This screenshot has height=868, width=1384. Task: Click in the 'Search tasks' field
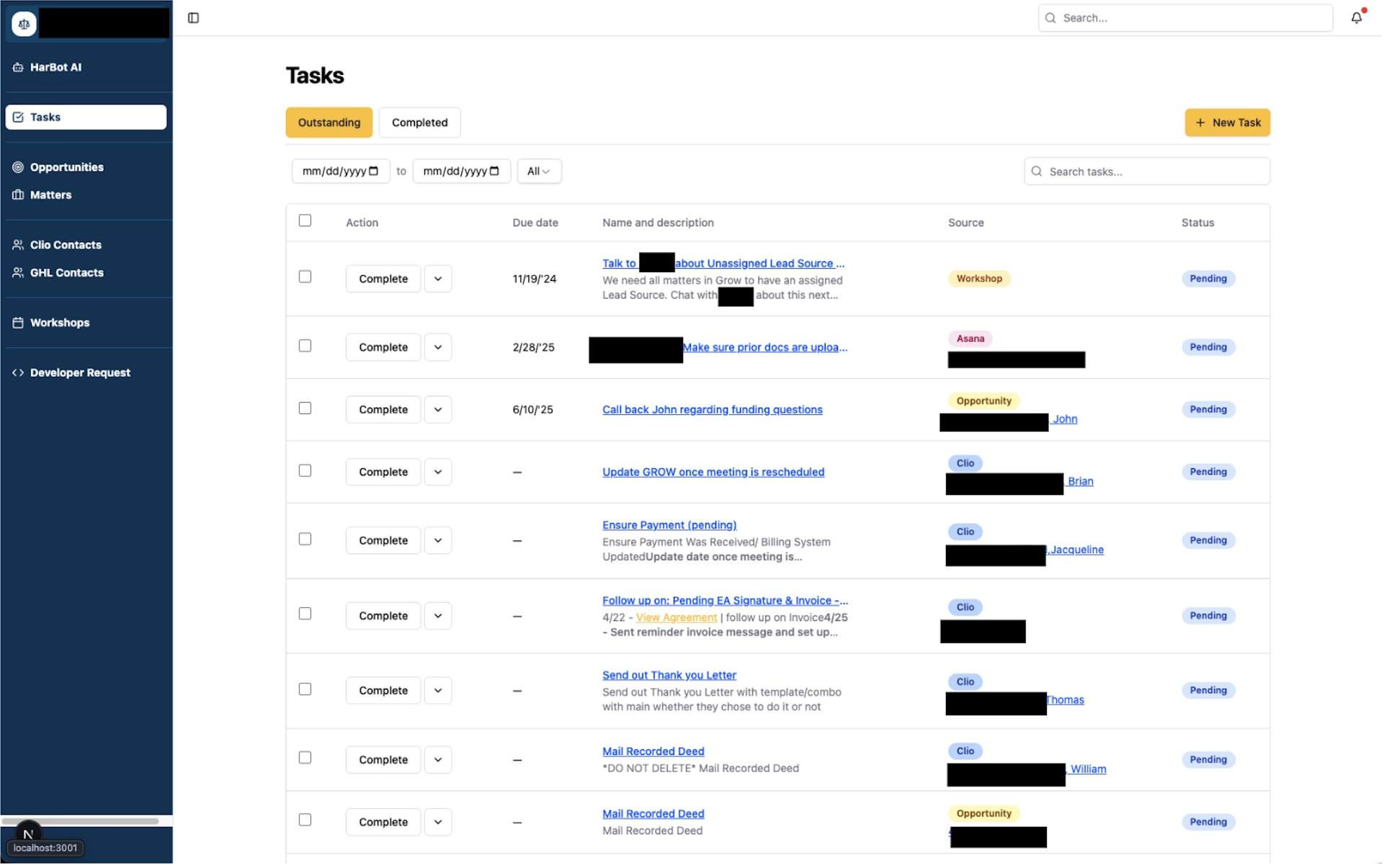(1146, 171)
